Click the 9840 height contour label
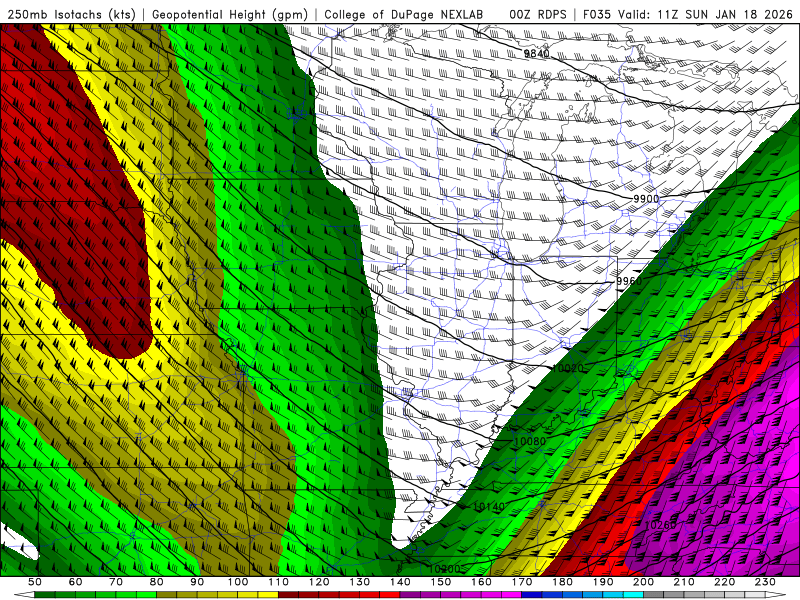 [x=537, y=54]
